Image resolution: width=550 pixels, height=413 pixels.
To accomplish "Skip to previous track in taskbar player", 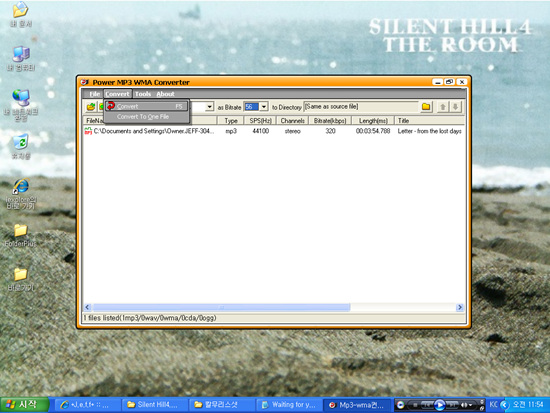I will point(427,405).
